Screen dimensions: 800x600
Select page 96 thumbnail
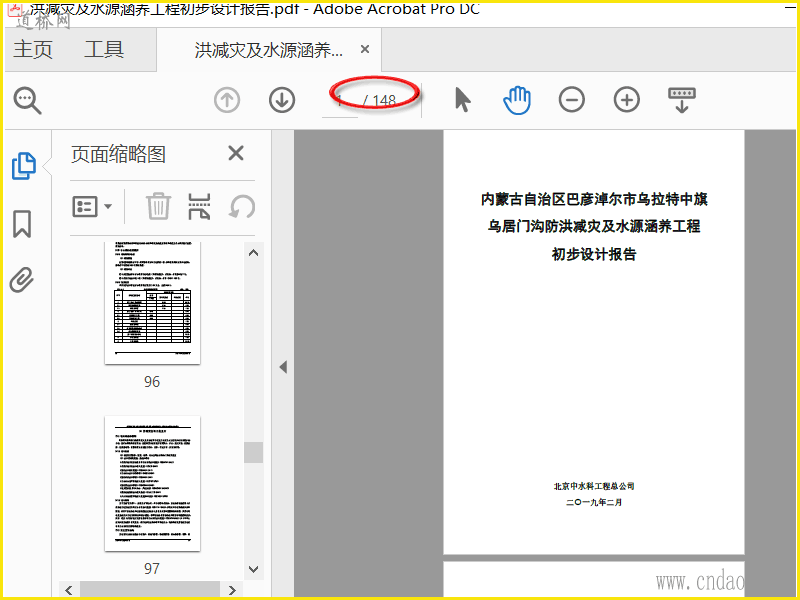point(152,303)
